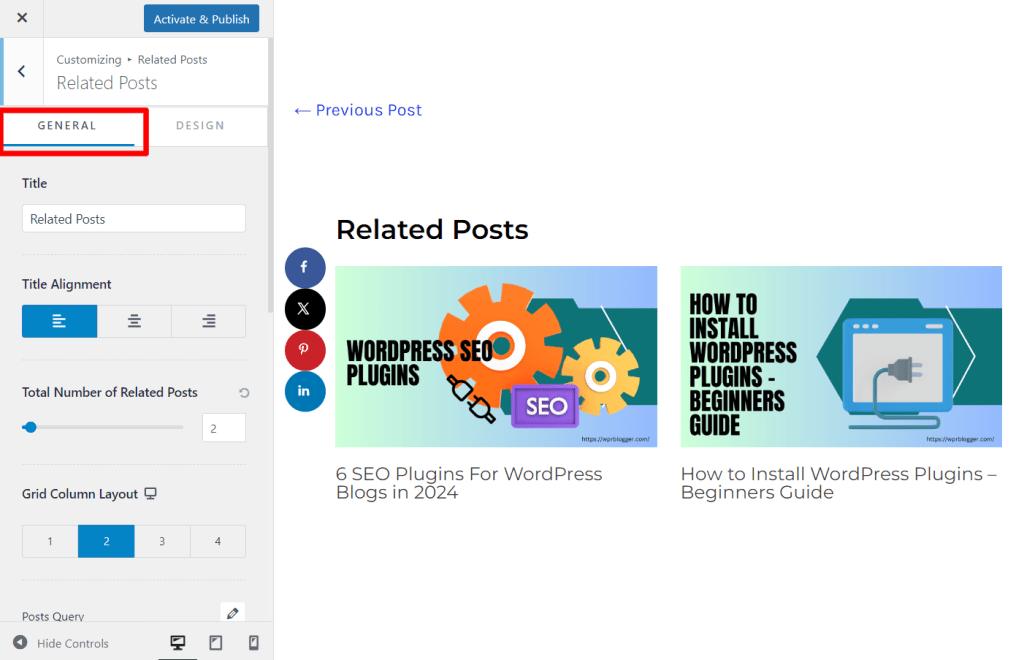Switch to desktop preview mode

pyautogui.click(x=178, y=643)
